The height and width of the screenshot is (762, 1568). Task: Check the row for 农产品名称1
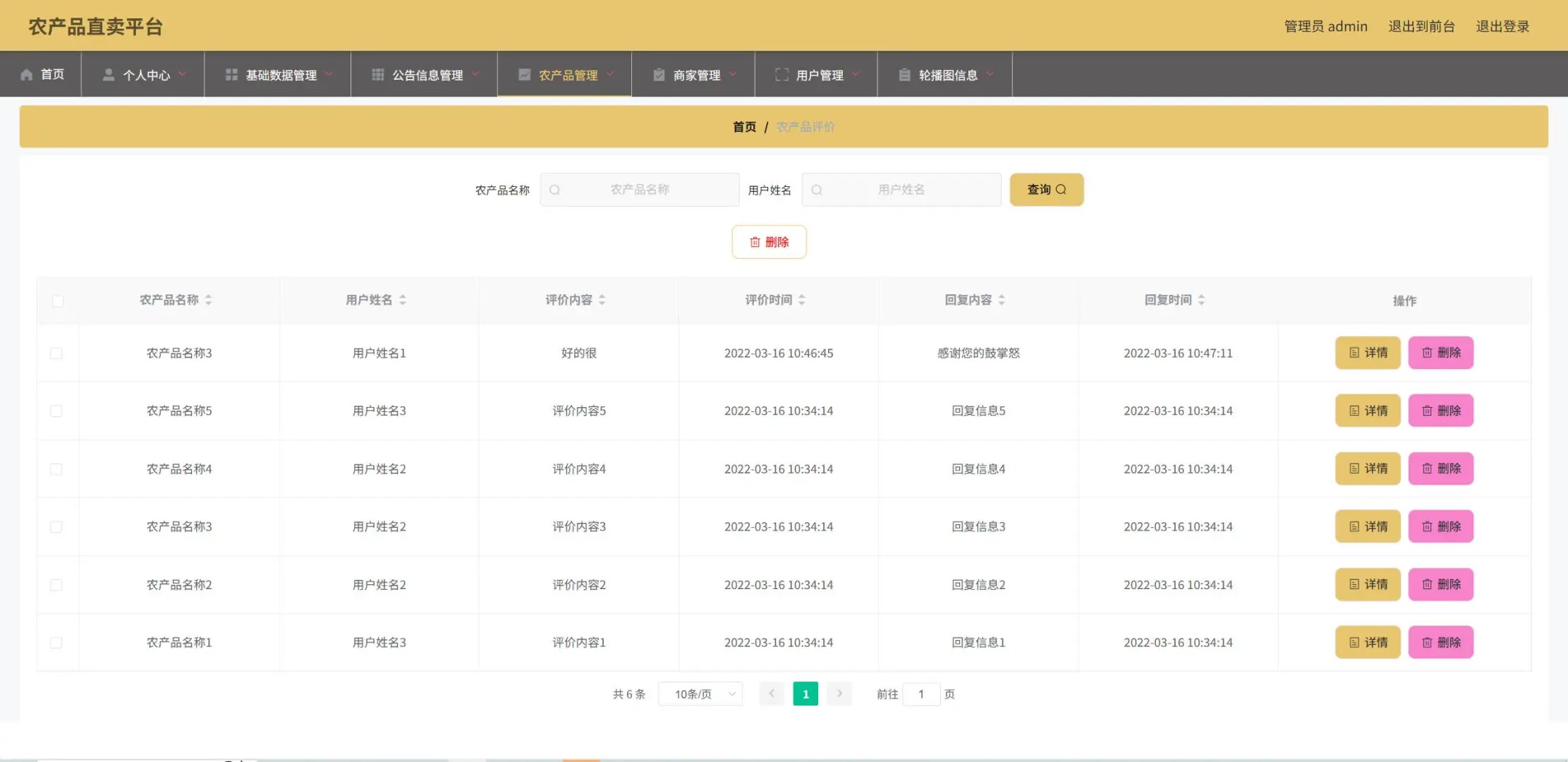pos(56,643)
